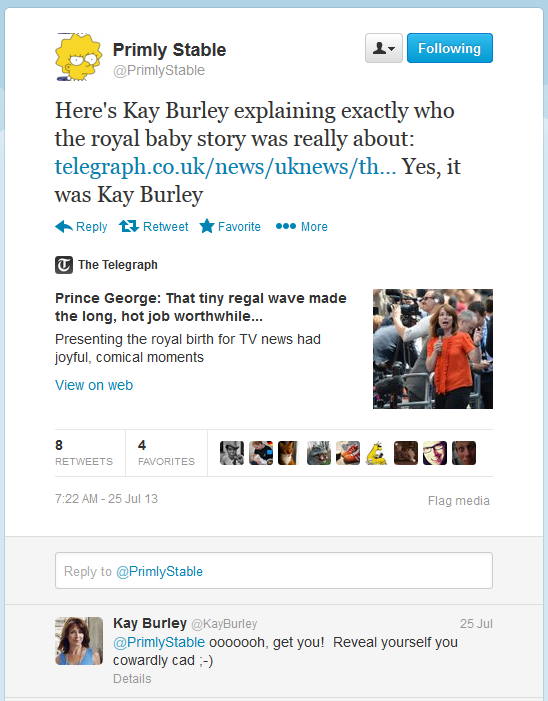Click the Retweet arrows icon

[x=129, y=227]
